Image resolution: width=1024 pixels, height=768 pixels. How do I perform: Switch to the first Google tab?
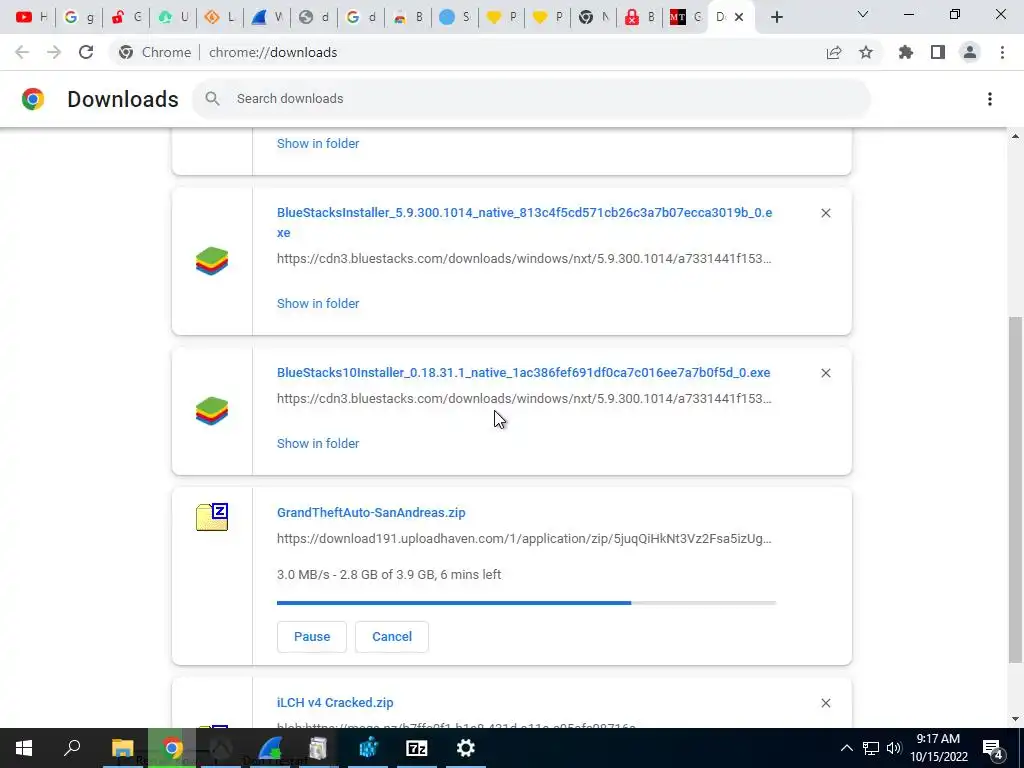point(79,17)
